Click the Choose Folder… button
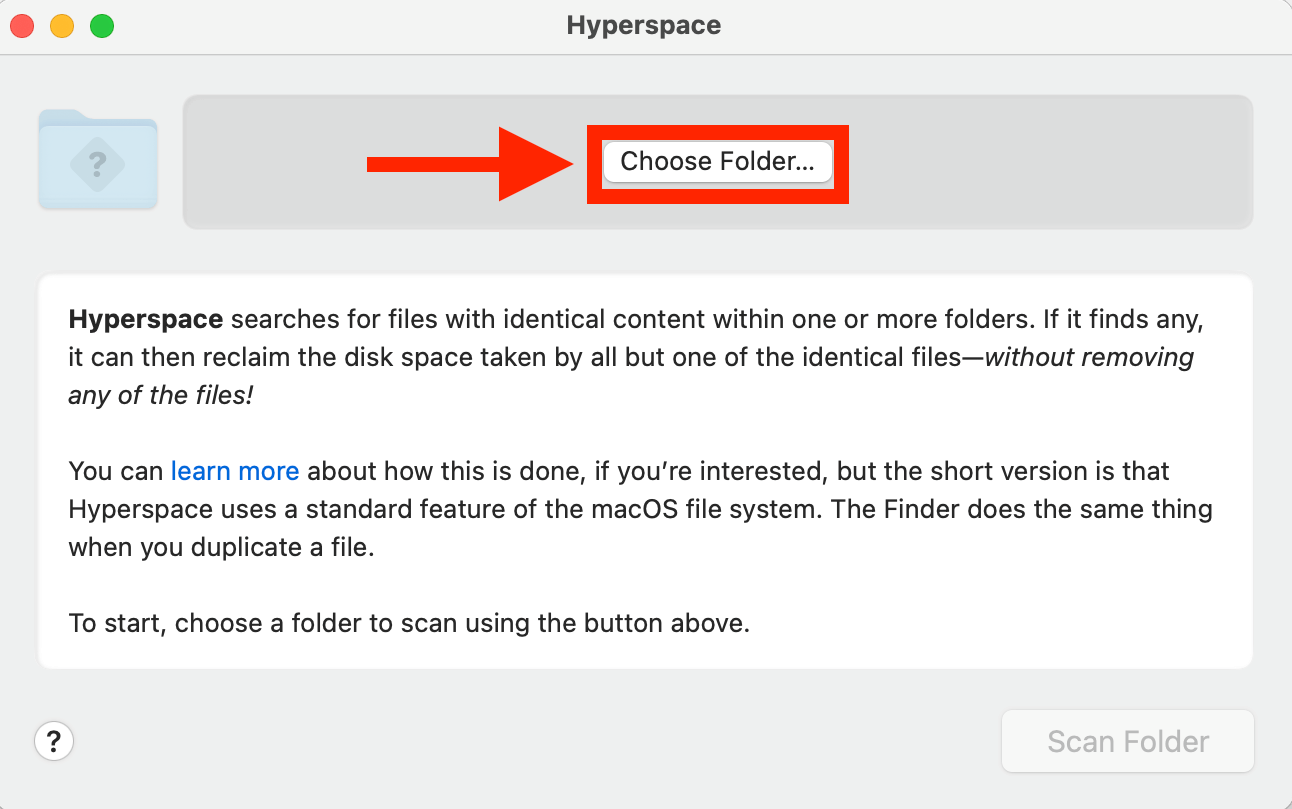This screenshot has height=809, width=1292. [717, 162]
